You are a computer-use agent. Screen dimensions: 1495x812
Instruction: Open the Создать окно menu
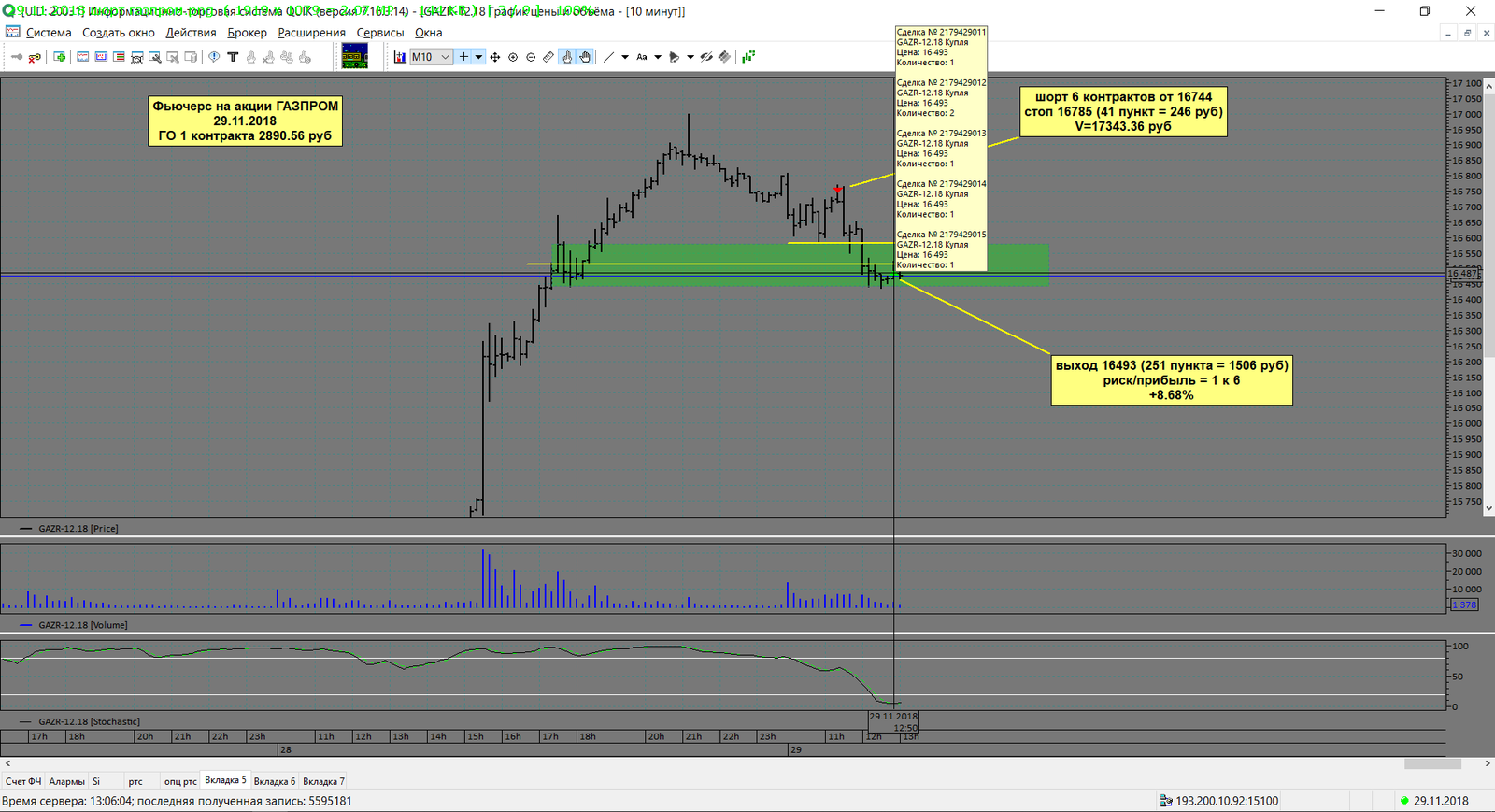119,33
